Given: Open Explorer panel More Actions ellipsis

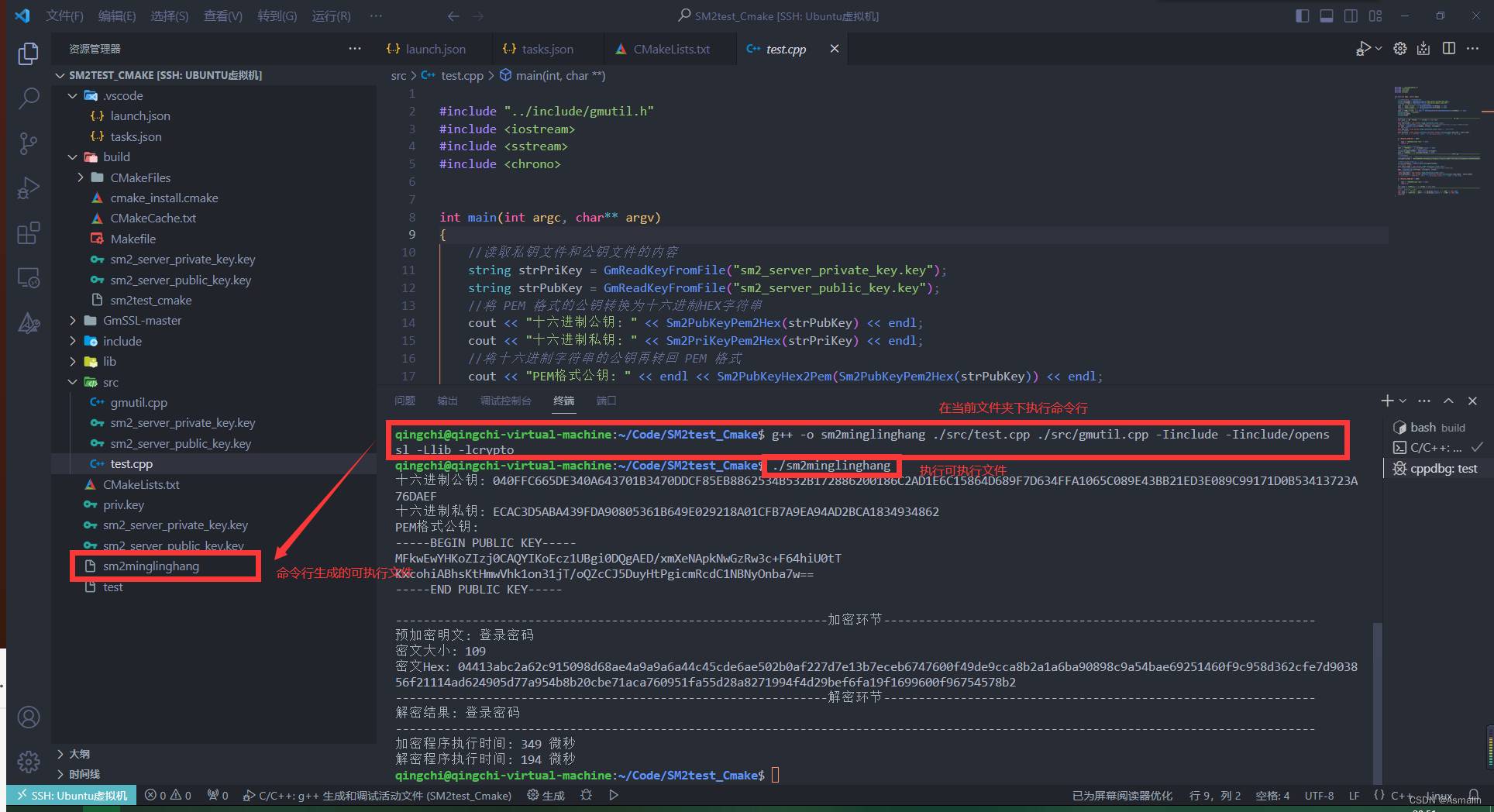Looking at the screenshot, I should click(x=355, y=49).
